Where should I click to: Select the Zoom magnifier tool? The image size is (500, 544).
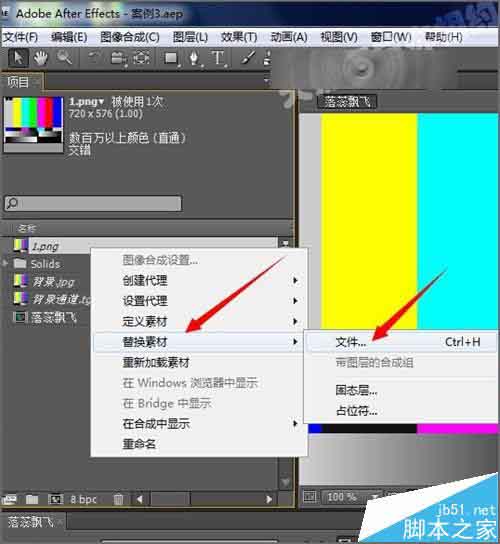(65, 58)
